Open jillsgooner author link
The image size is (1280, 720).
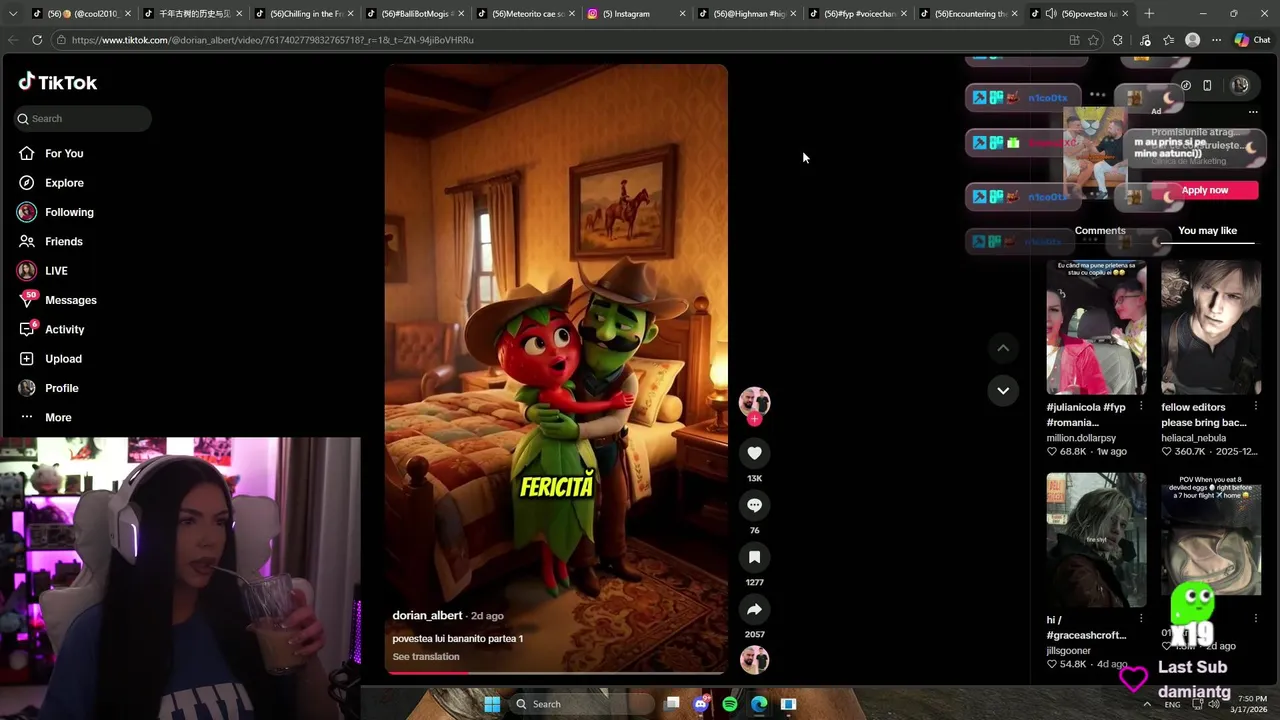click(1068, 651)
